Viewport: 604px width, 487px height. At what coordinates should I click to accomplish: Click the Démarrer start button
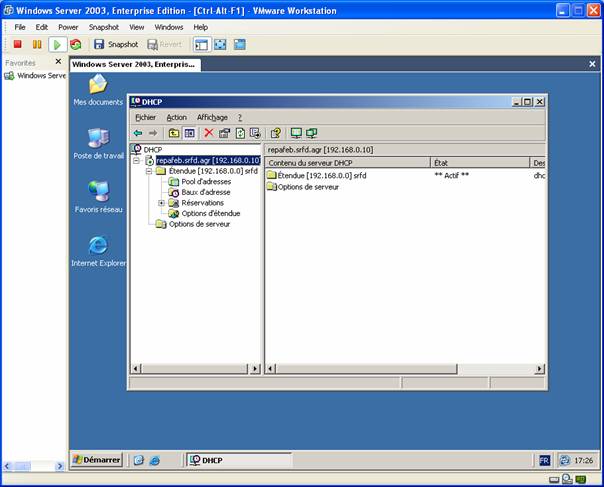97,460
